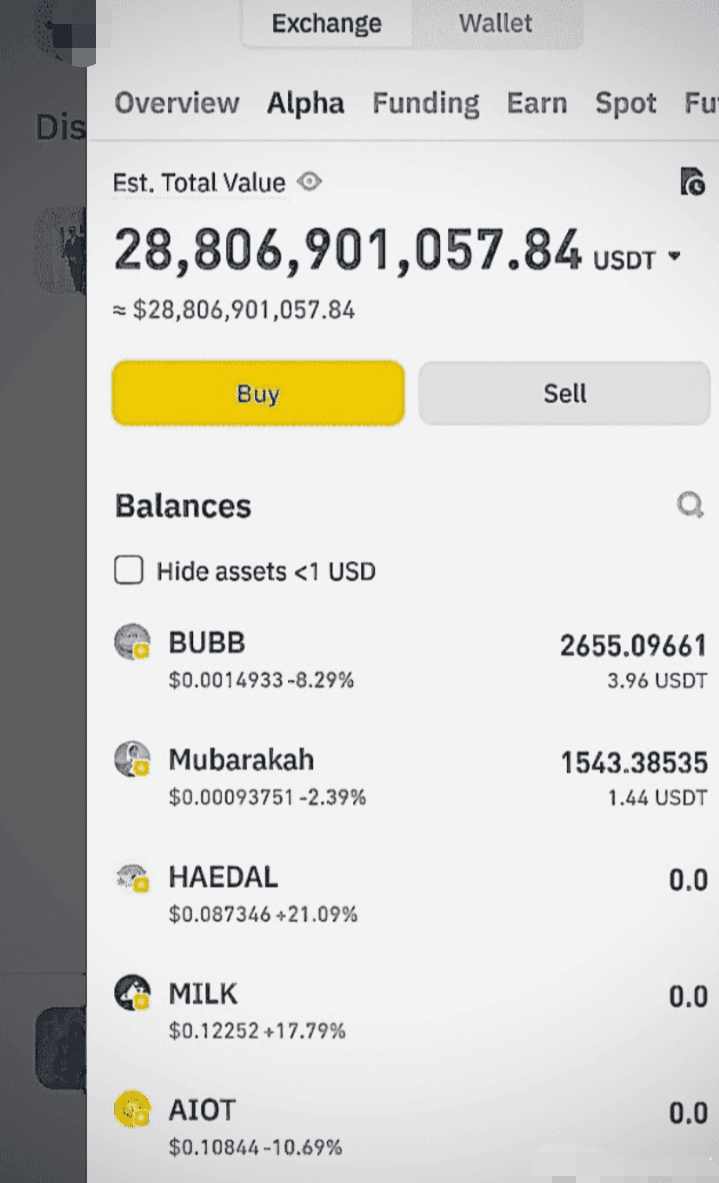The width and height of the screenshot is (719, 1183).
Task: Click the Mubarakah token icon
Action: pos(132,760)
